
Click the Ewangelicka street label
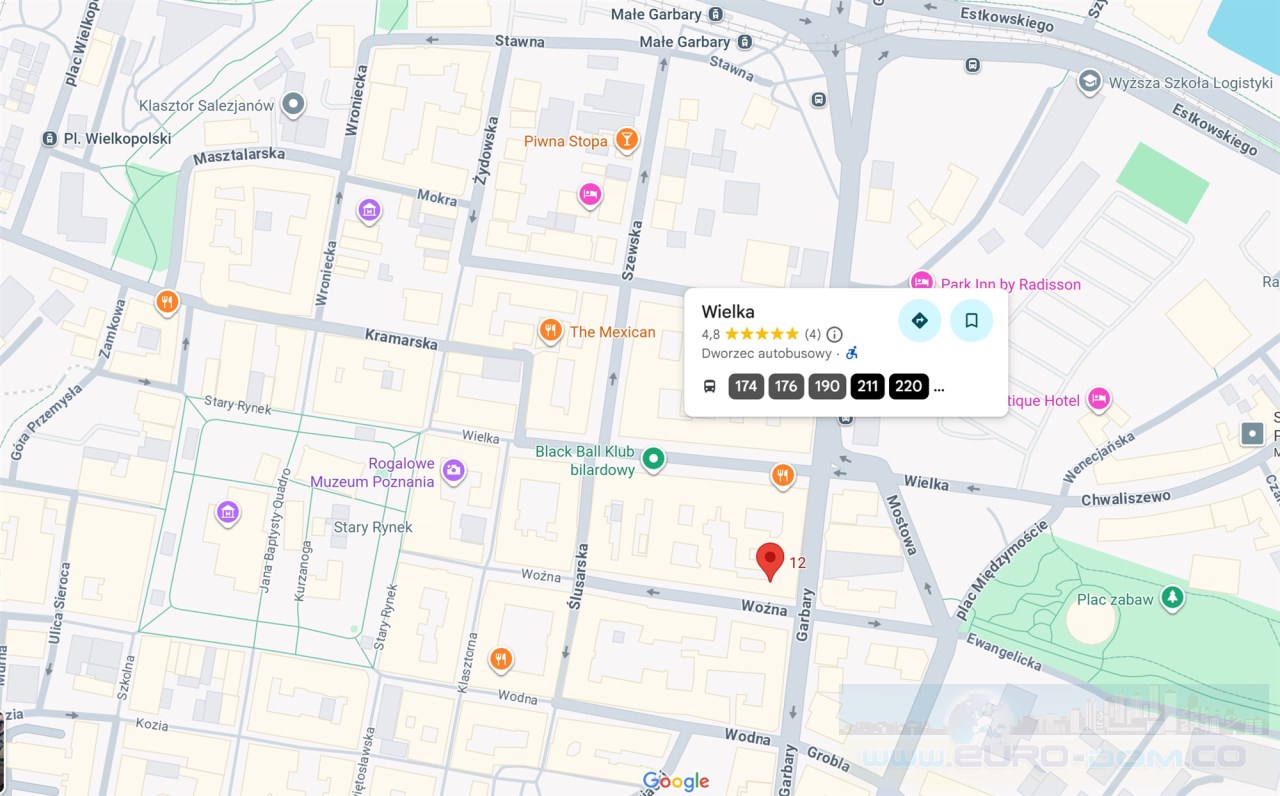pyautogui.click(x=1003, y=650)
